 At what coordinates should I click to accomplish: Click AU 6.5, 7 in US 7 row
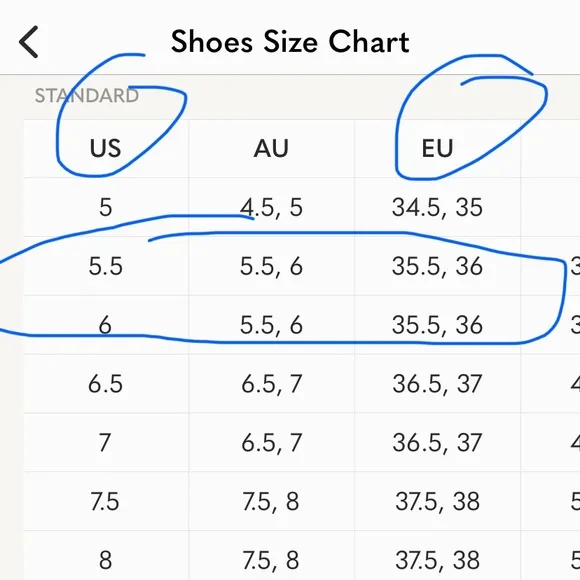[x=271, y=442]
